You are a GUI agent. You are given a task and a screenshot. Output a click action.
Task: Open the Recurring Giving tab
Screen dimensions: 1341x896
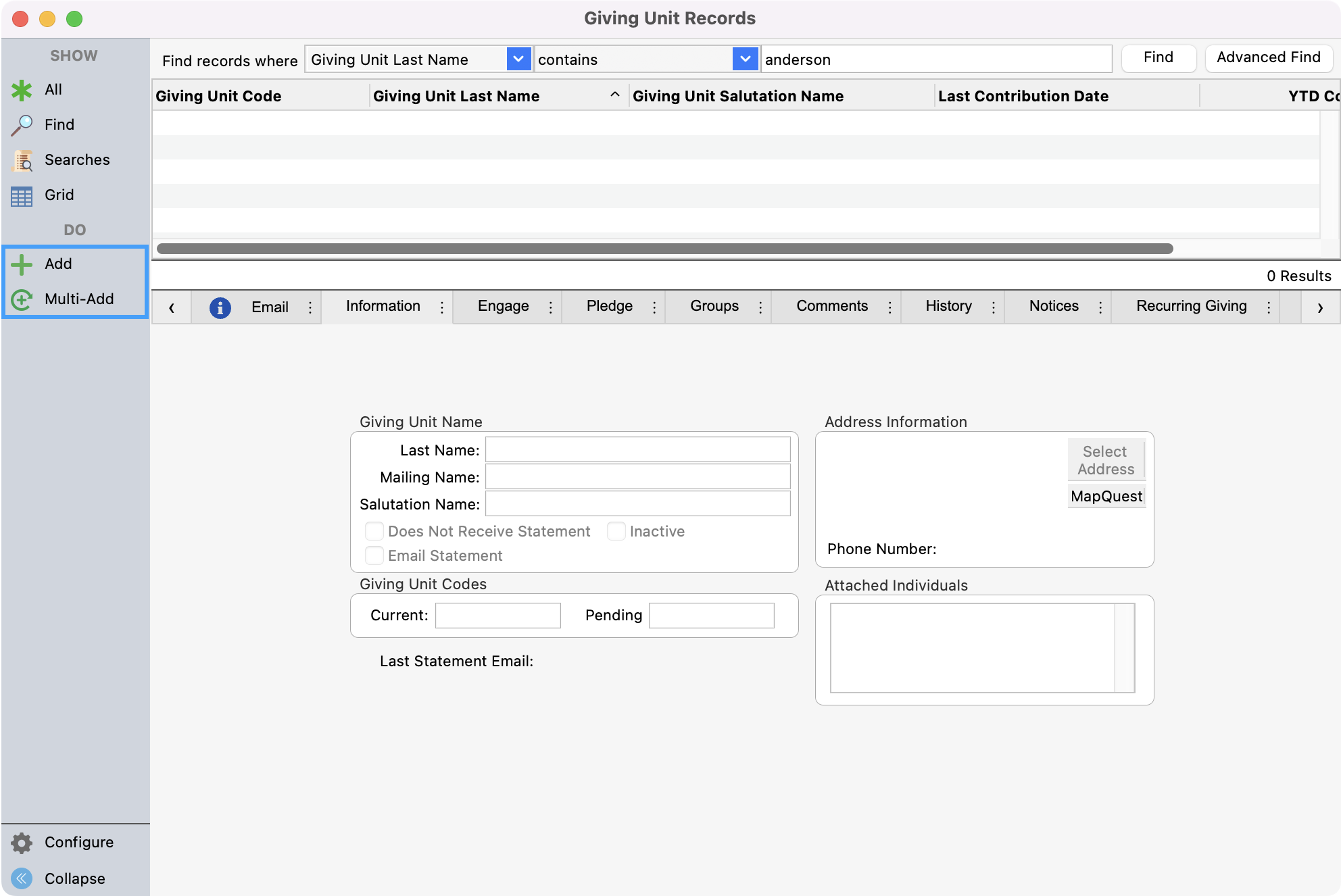tap(1191, 306)
